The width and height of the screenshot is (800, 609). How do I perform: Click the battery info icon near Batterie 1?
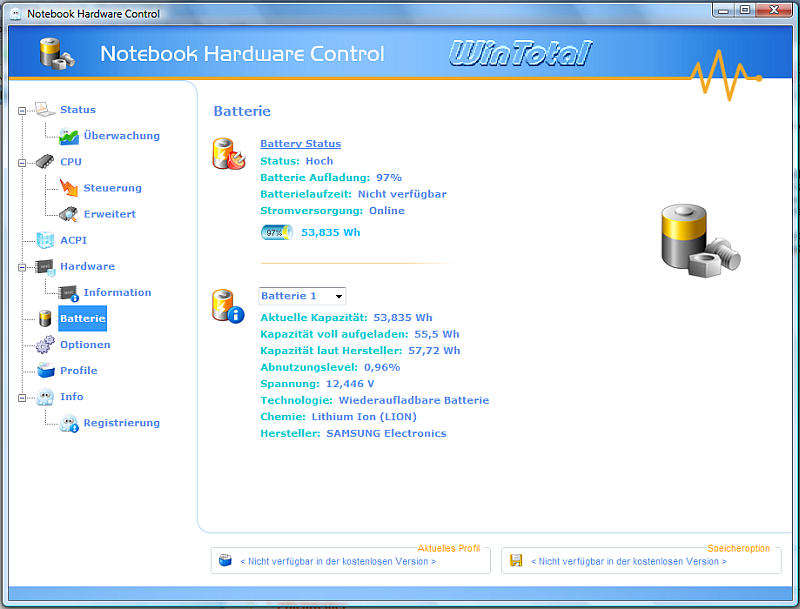pos(228,306)
